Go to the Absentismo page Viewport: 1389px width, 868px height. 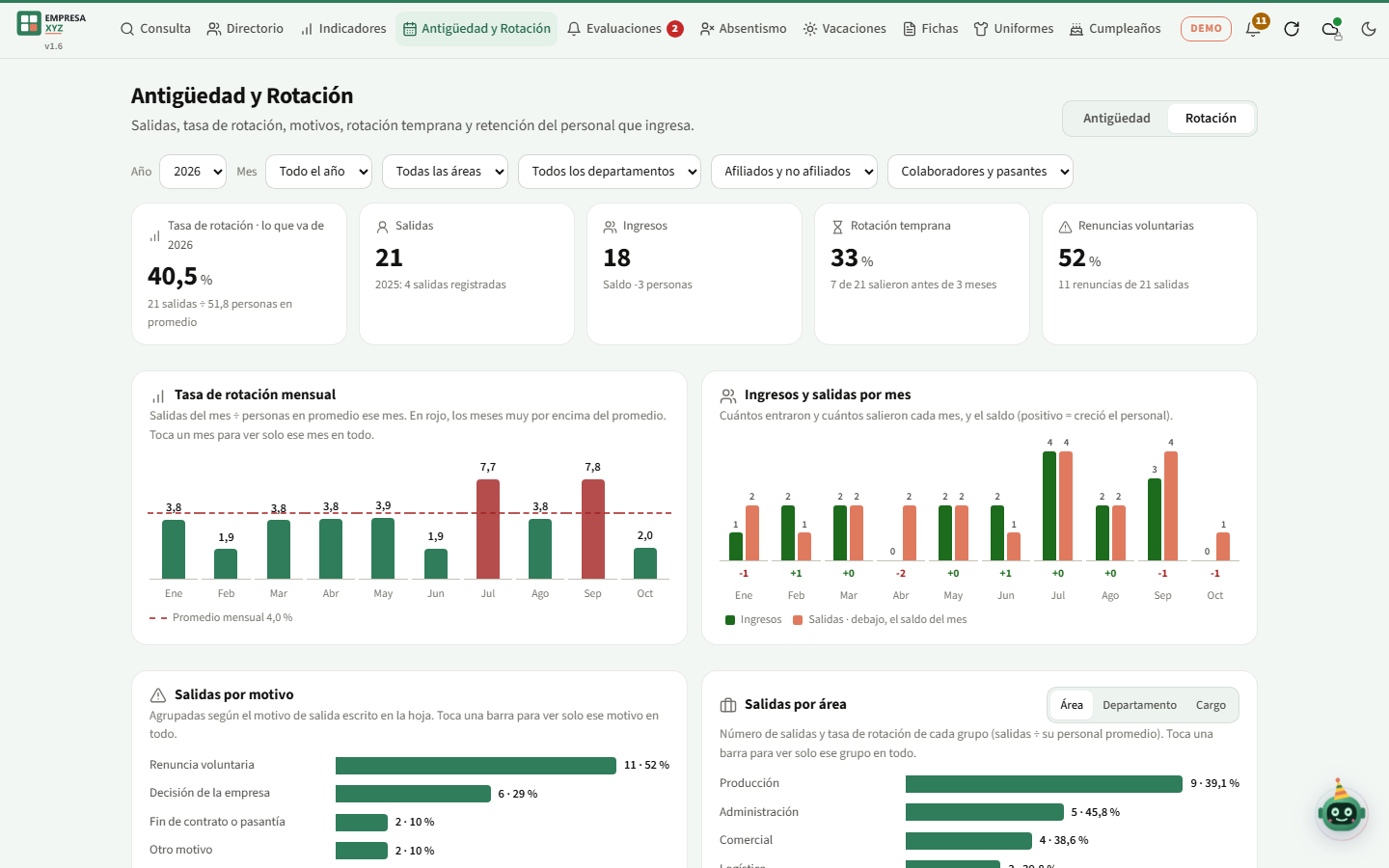743,29
